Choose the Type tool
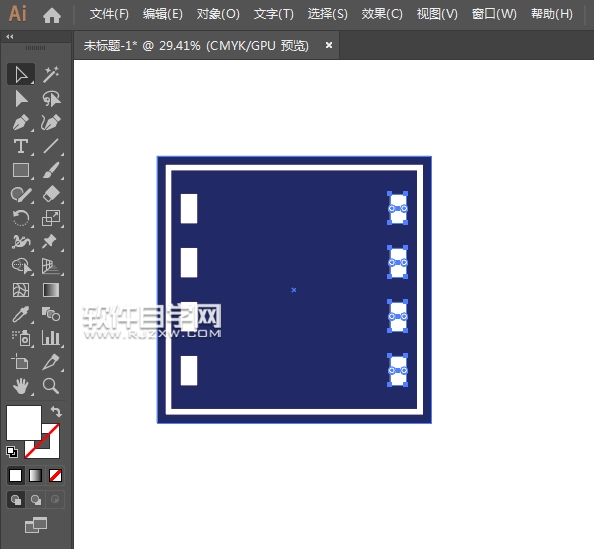This screenshot has height=549, width=594. click(21, 146)
